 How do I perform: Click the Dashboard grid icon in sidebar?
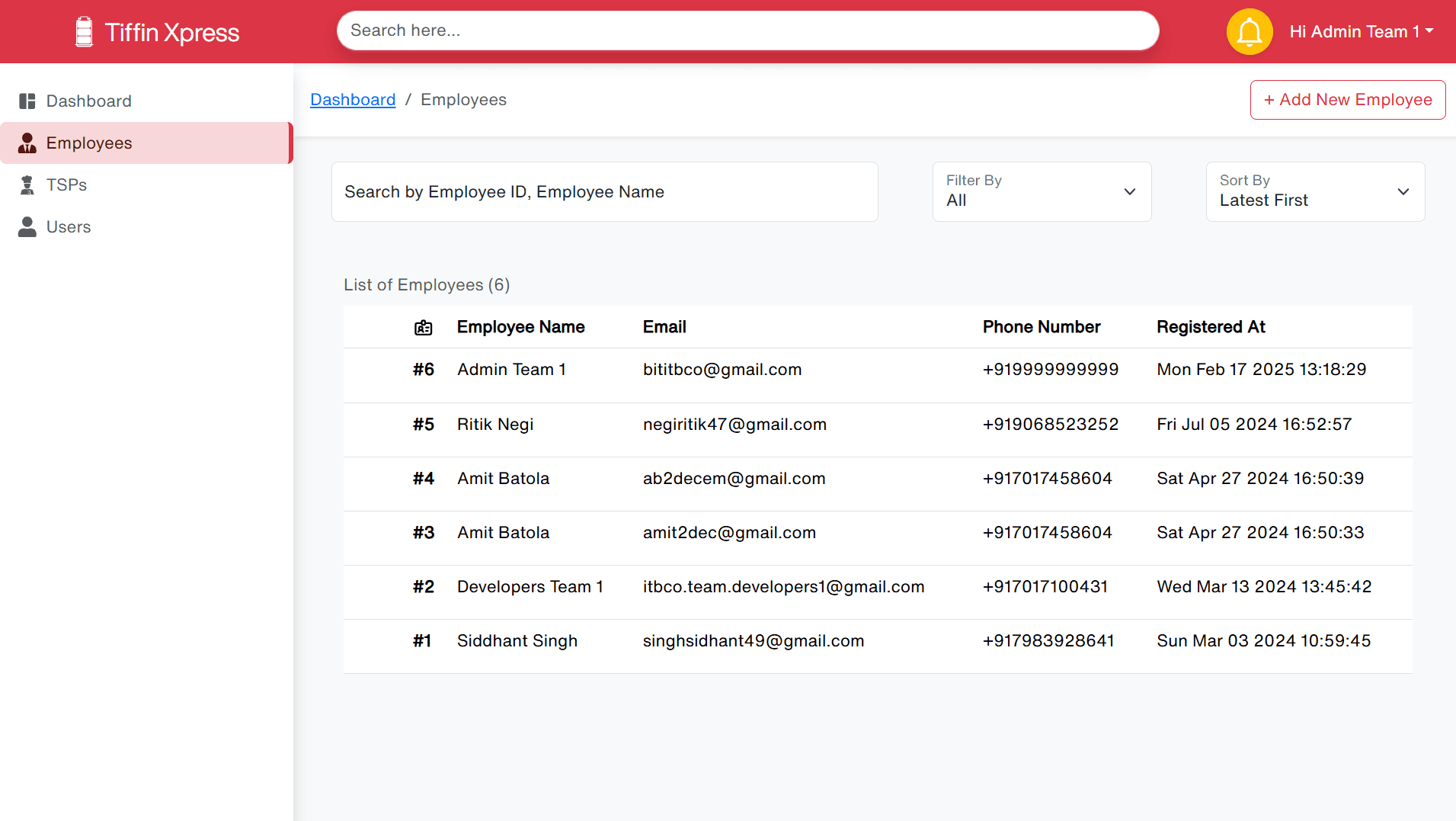coord(27,101)
